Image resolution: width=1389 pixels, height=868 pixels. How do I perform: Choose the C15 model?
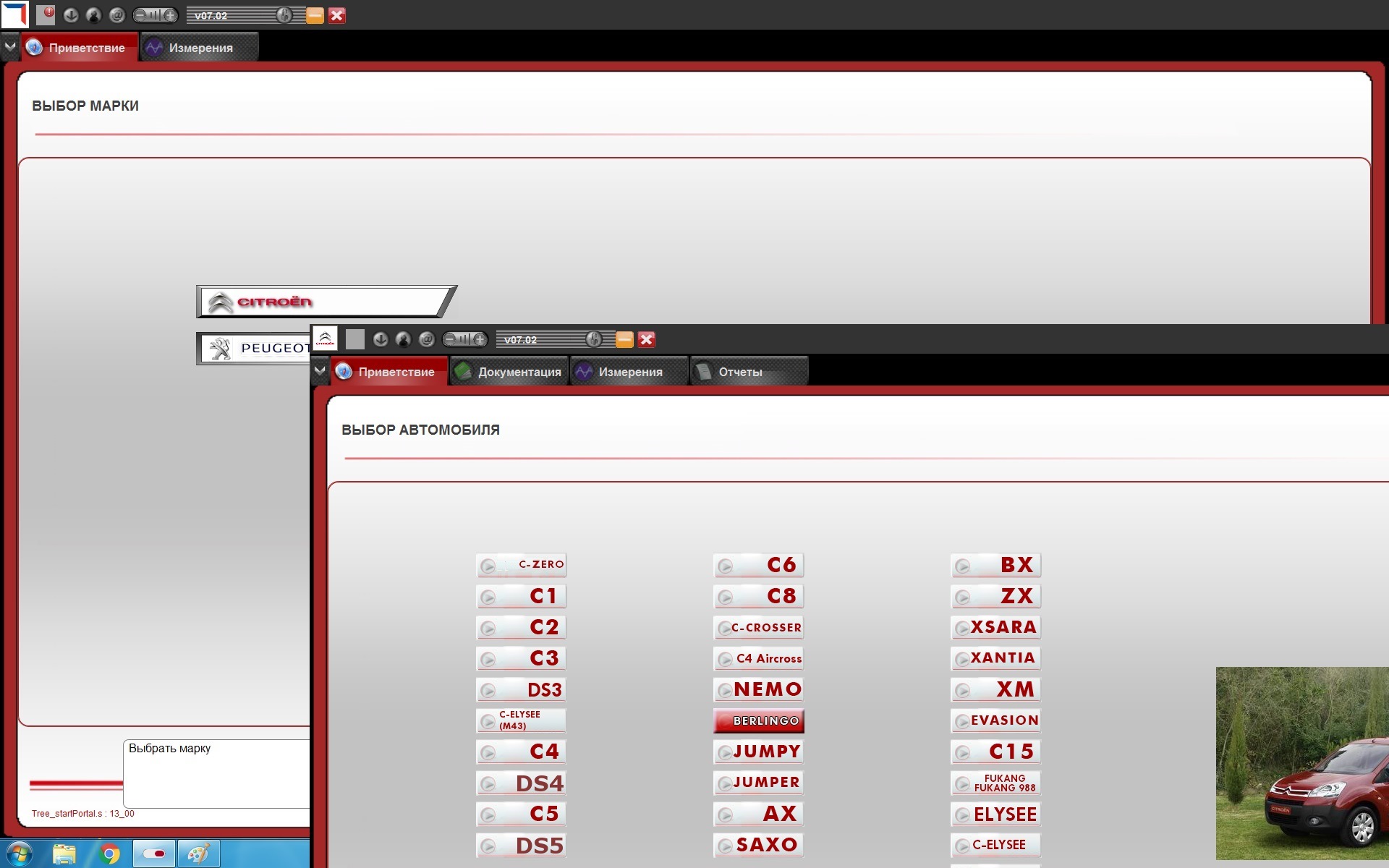point(995,752)
